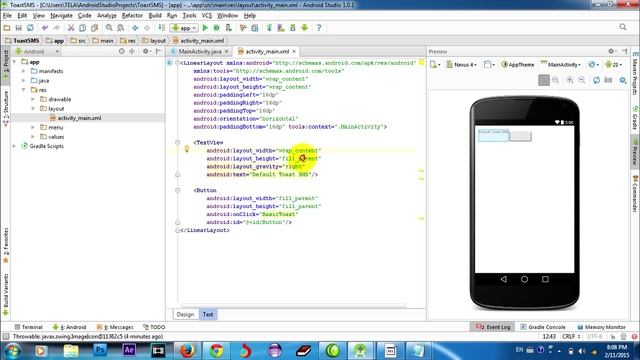640x360 pixels.
Task: Toggle the Favorites tool window stripe
Action: click(6, 245)
